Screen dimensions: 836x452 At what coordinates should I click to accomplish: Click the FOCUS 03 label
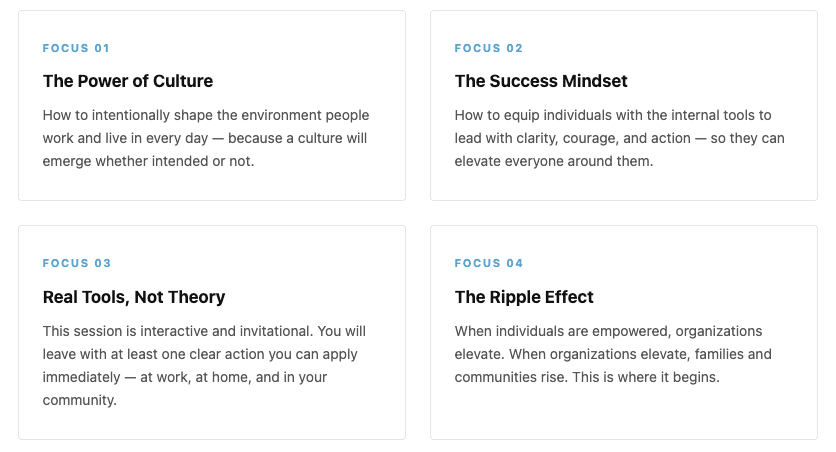tap(77, 263)
